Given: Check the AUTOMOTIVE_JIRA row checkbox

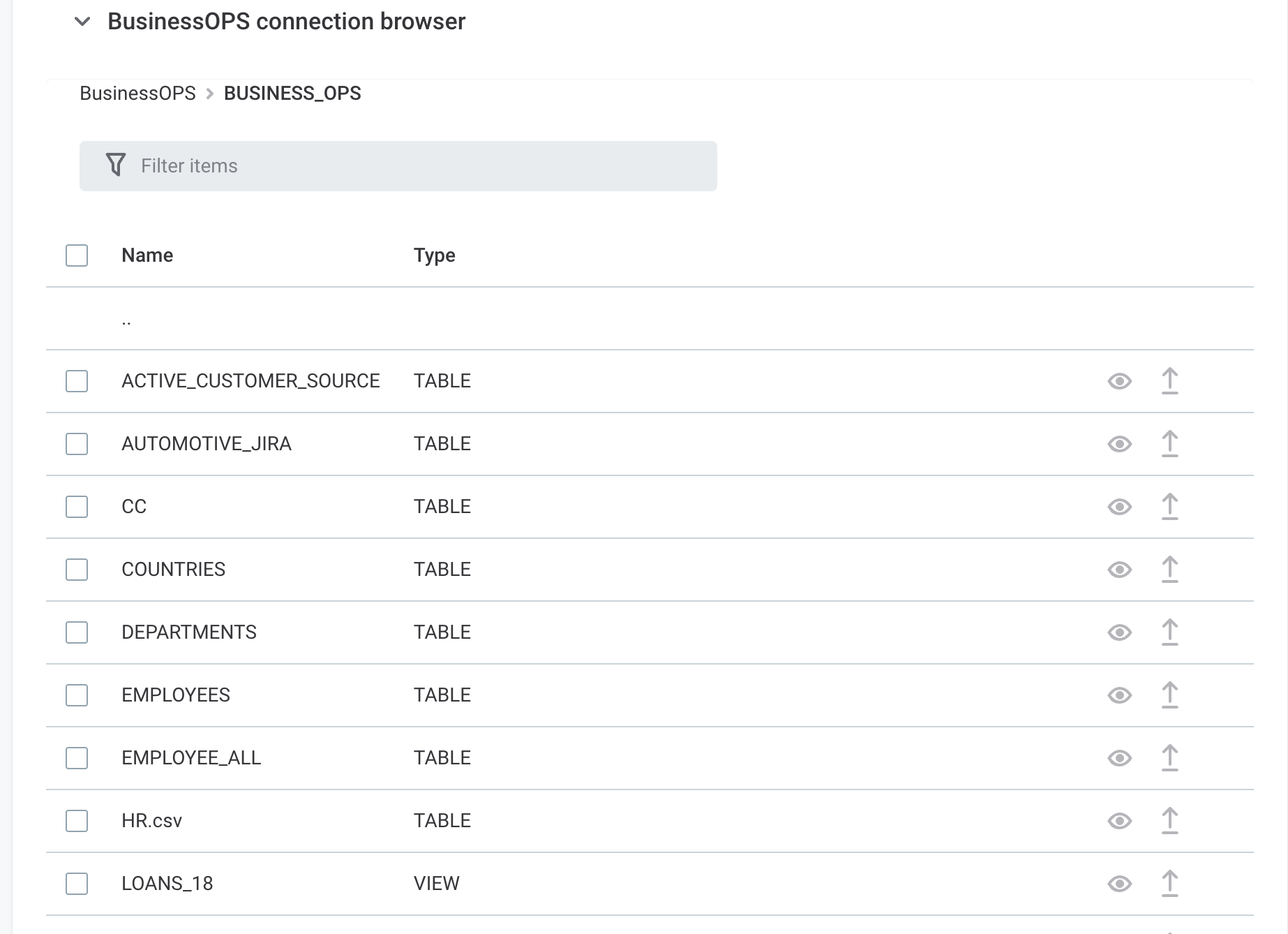Looking at the screenshot, I should point(77,444).
